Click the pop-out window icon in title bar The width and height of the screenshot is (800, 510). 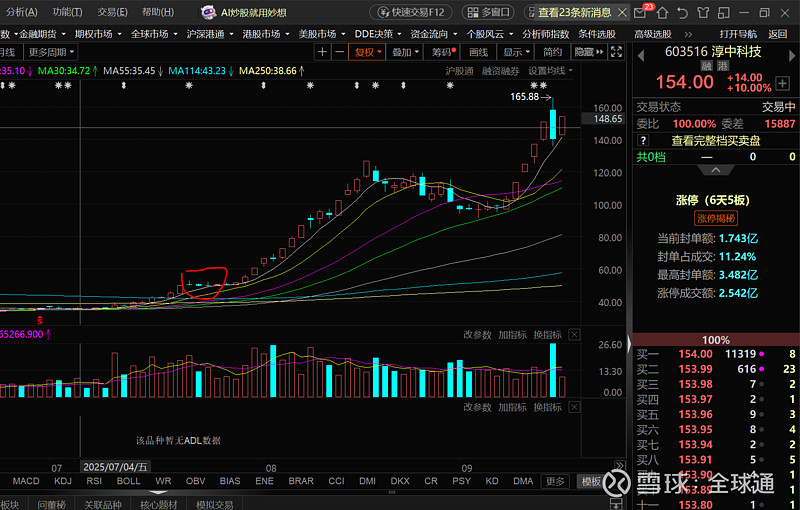click(x=723, y=13)
